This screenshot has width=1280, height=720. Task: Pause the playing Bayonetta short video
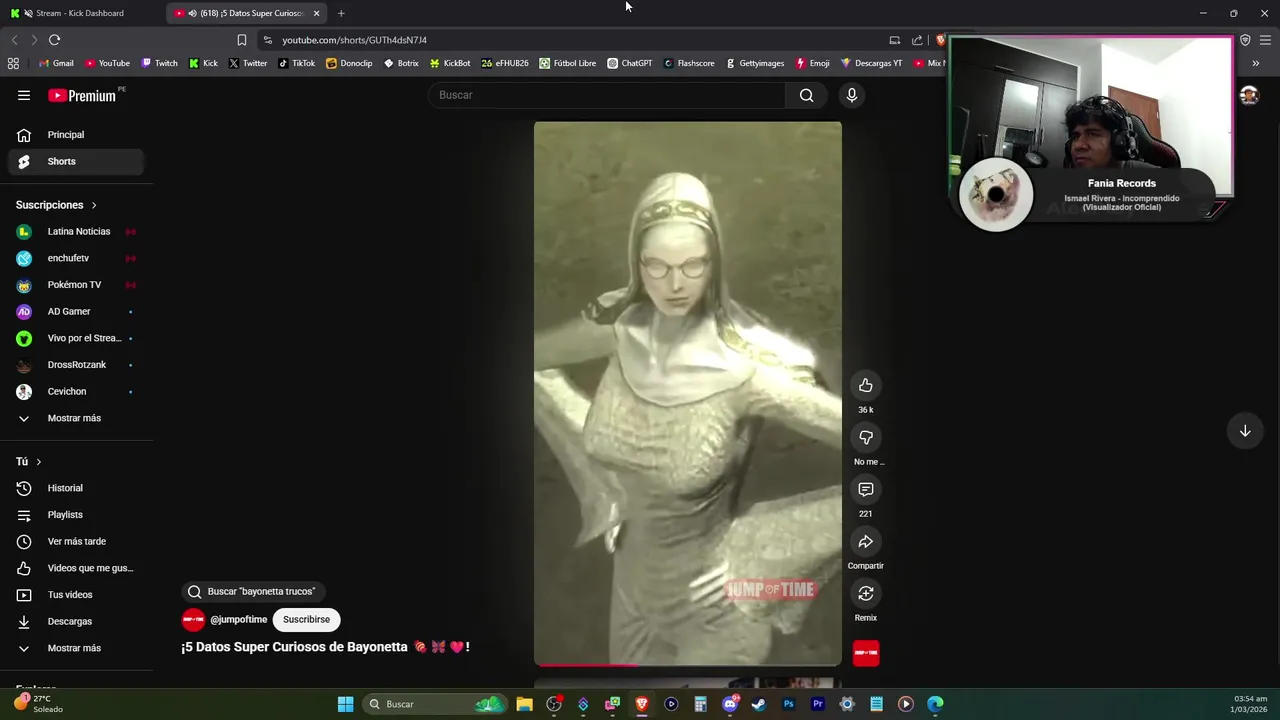click(x=687, y=393)
